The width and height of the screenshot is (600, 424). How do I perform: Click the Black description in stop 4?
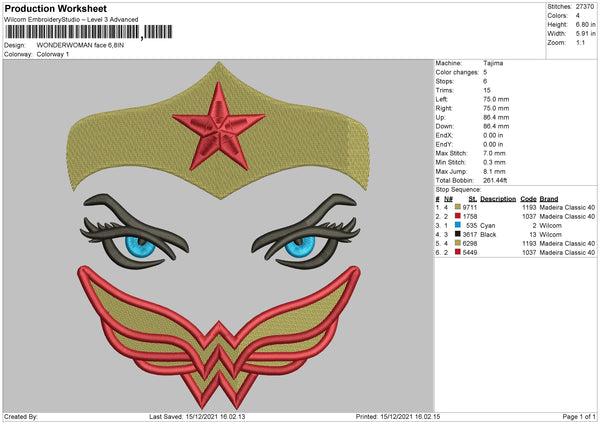point(488,235)
